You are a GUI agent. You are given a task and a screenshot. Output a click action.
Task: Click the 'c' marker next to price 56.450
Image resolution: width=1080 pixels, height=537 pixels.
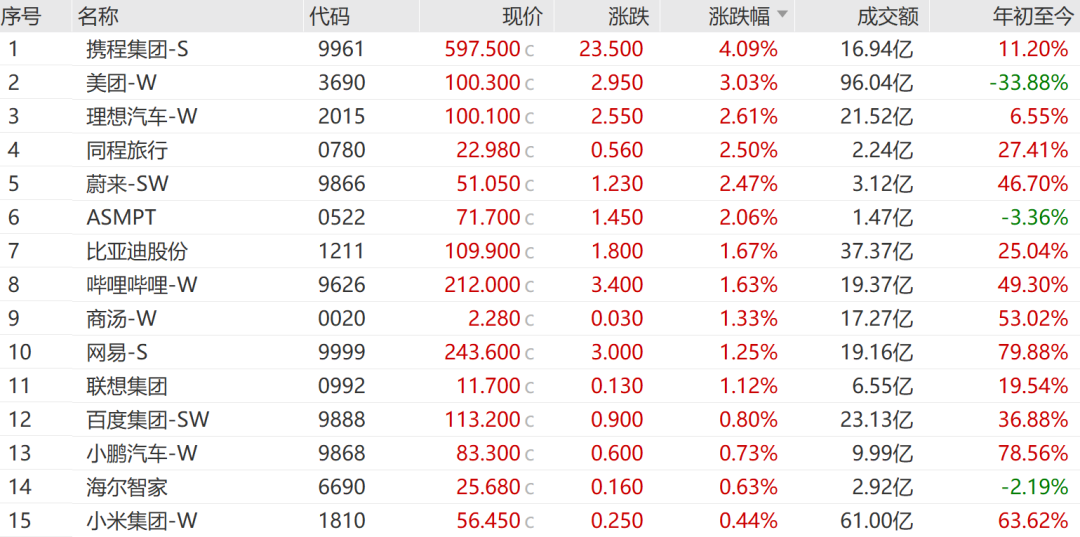pyautogui.click(x=530, y=521)
